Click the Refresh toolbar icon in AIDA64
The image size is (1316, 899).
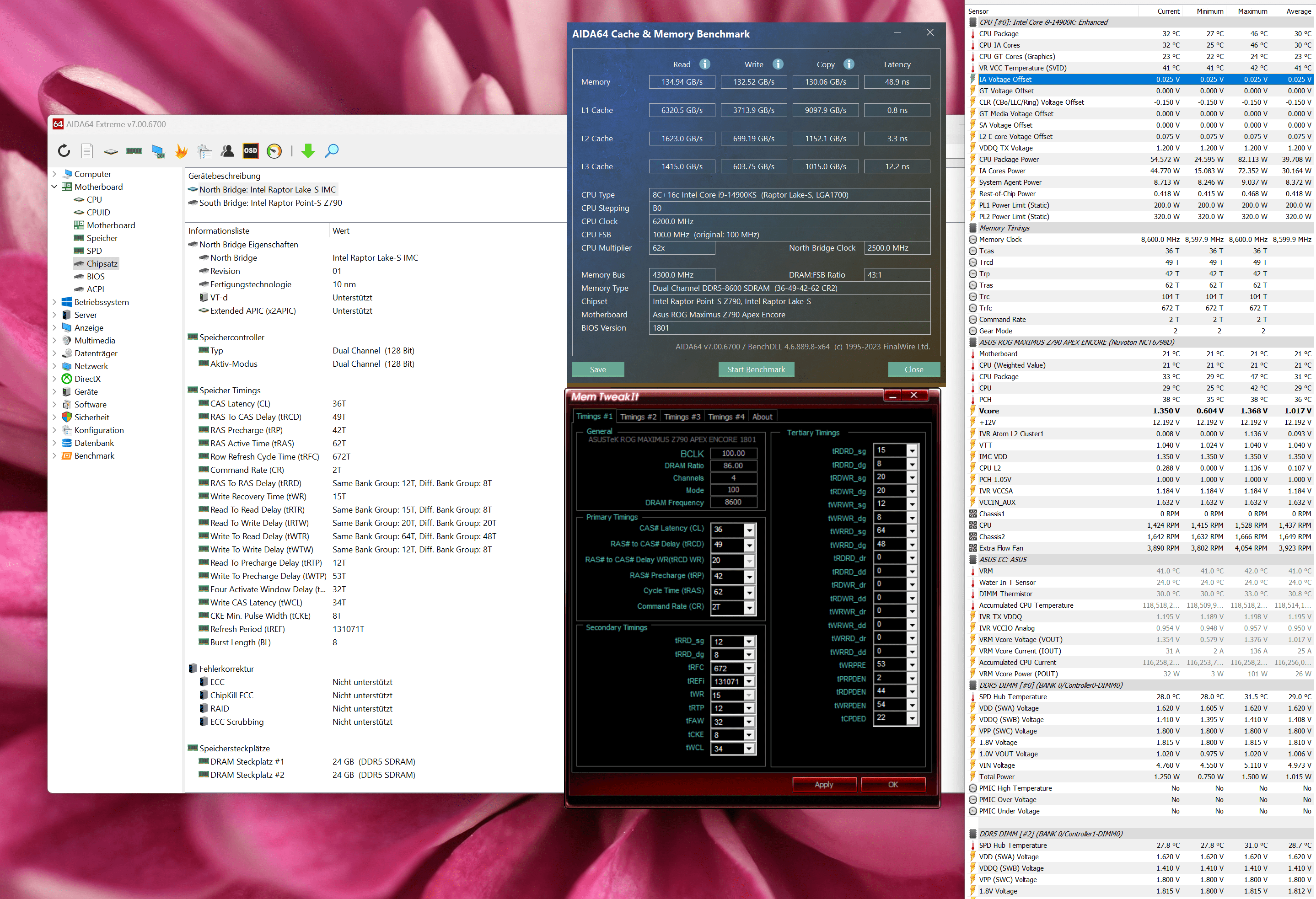(x=64, y=150)
